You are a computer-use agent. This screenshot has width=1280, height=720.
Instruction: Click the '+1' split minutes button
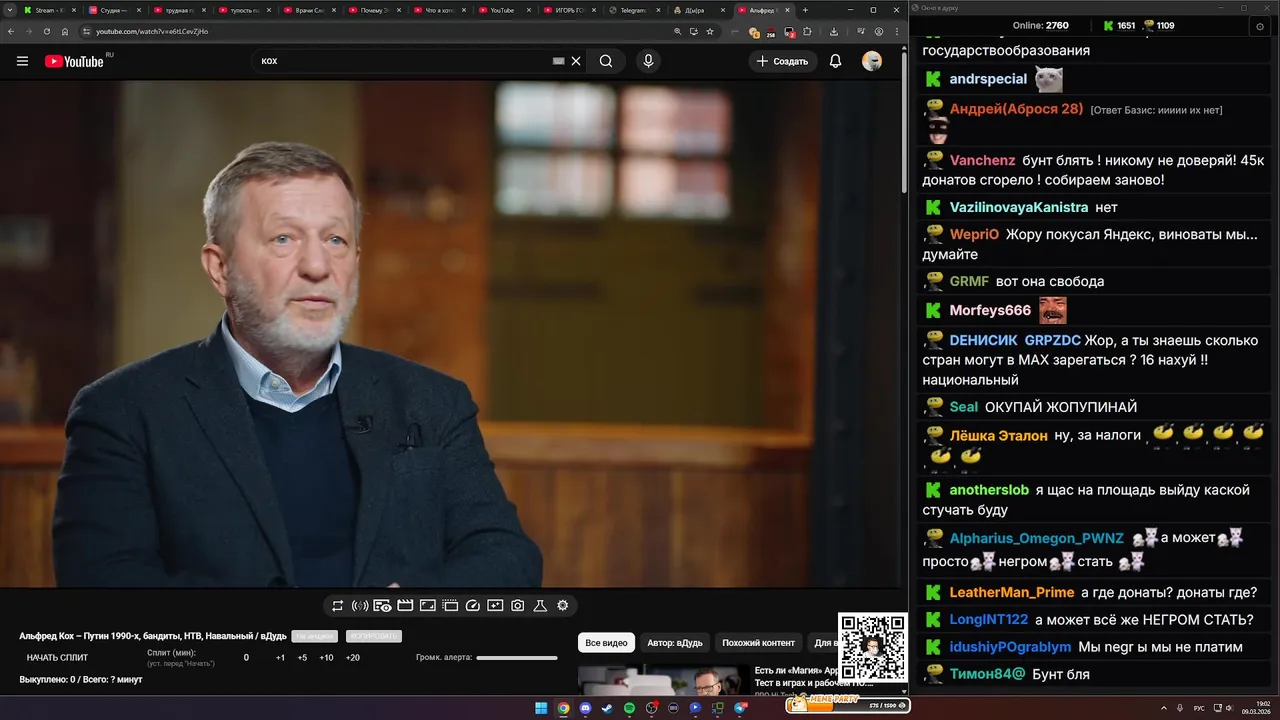tap(280, 658)
